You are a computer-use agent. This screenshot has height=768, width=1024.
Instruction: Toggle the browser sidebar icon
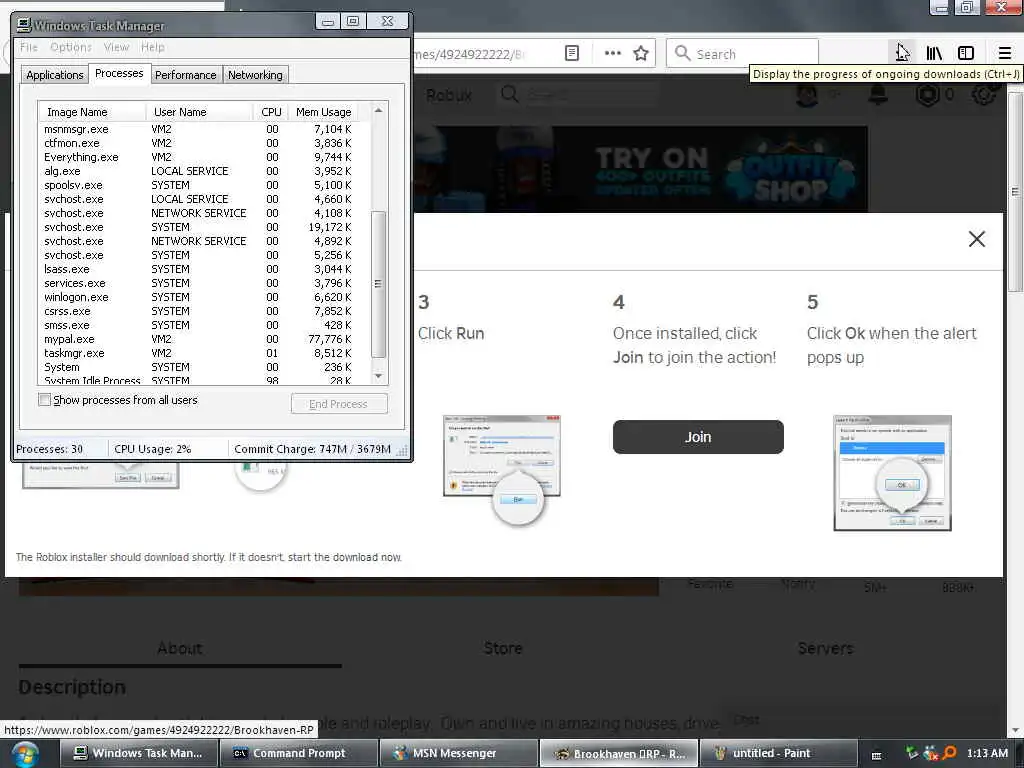pyautogui.click(x=965, y=53)
